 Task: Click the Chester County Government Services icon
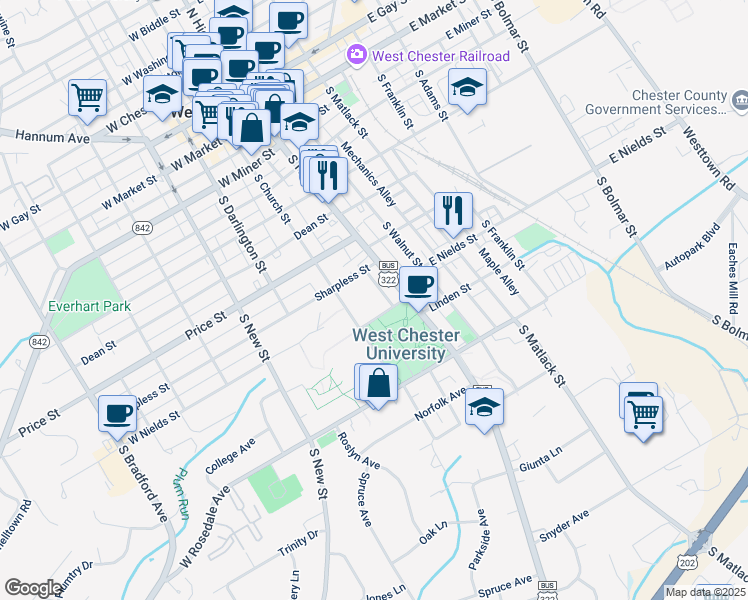point(740,101)
